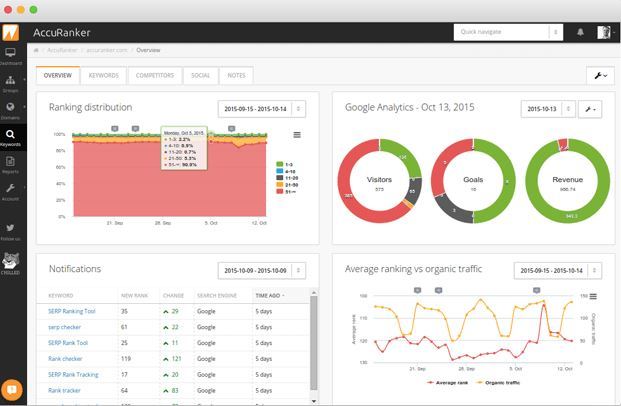Open Notifications date range picker
The image size is (621, 406).
pyautogui.click(x=262, y=271)
